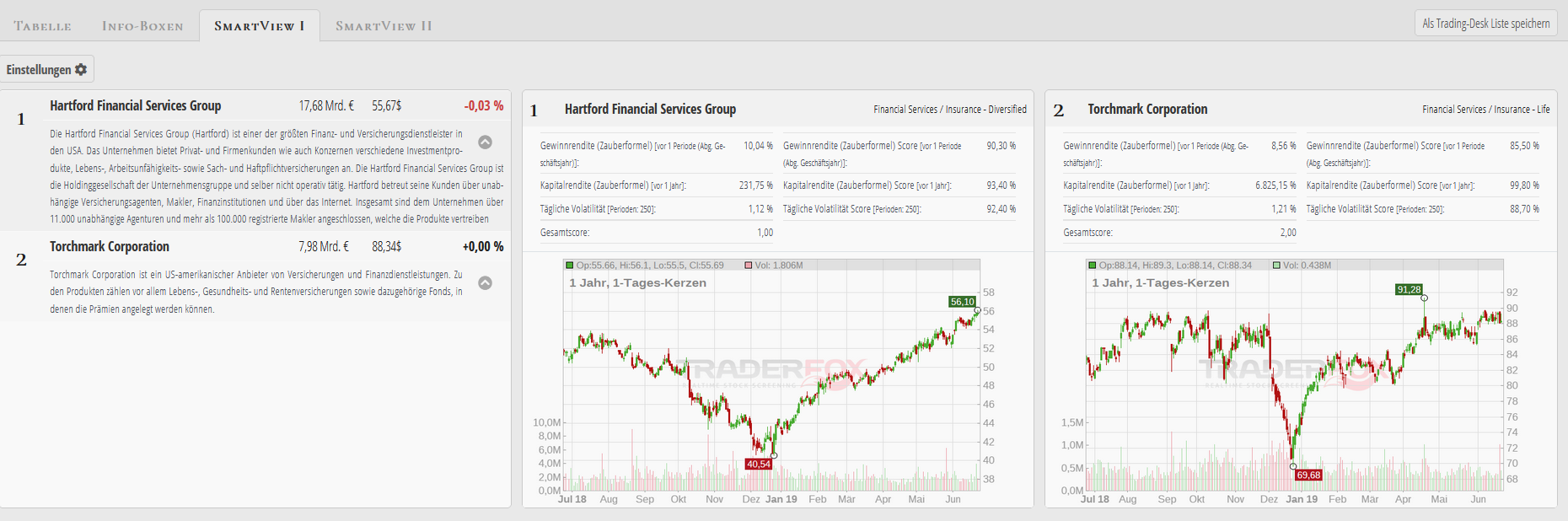Click the volatility score 88,70 %

click(1525, 209)
